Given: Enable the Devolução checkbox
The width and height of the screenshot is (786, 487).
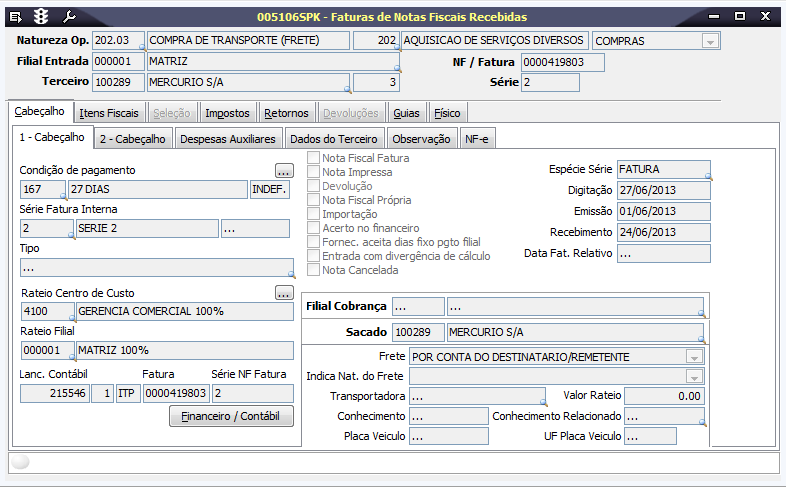Looking at the screenshot, I should tap(314, 186).
